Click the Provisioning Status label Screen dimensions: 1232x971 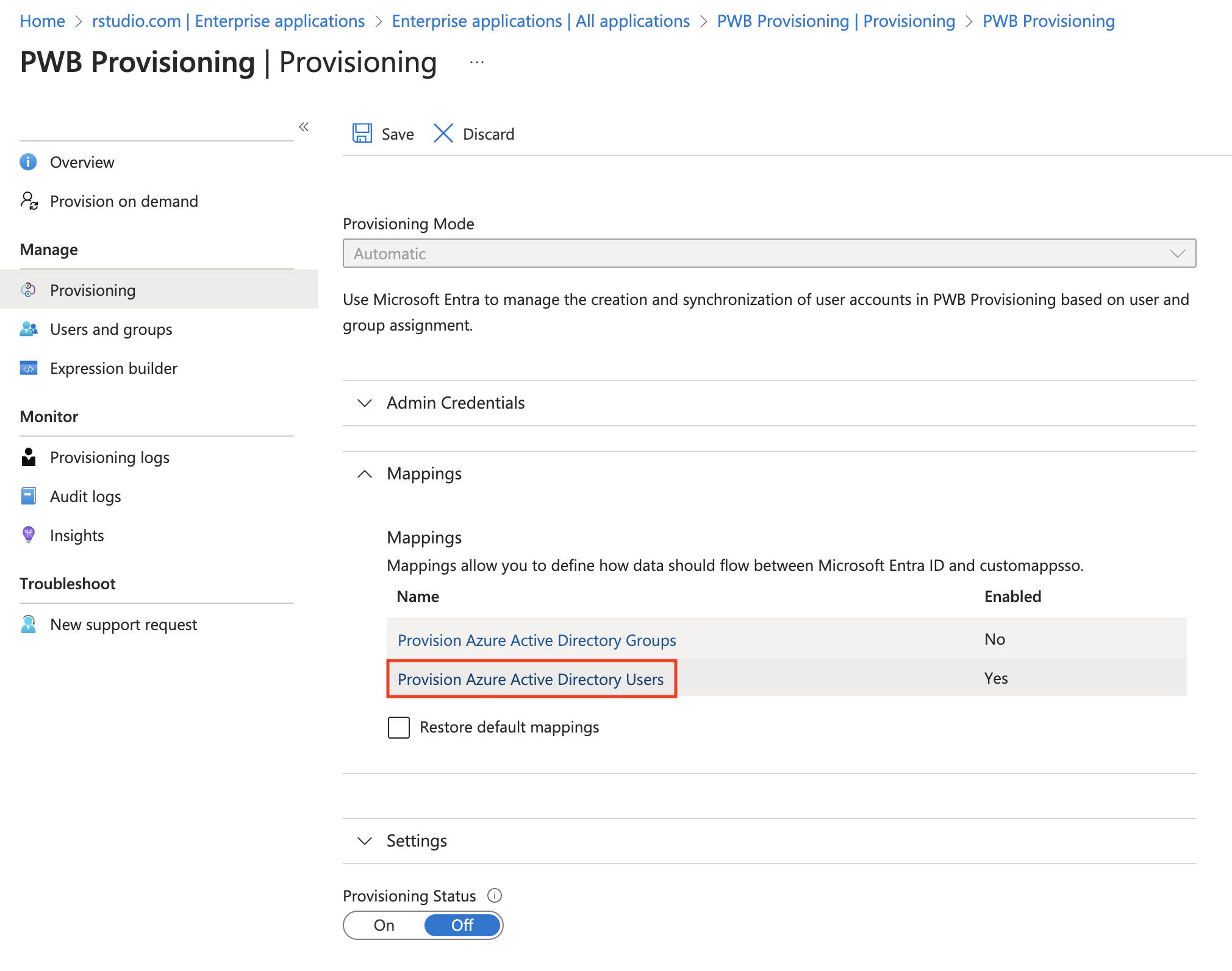point(409,896)
